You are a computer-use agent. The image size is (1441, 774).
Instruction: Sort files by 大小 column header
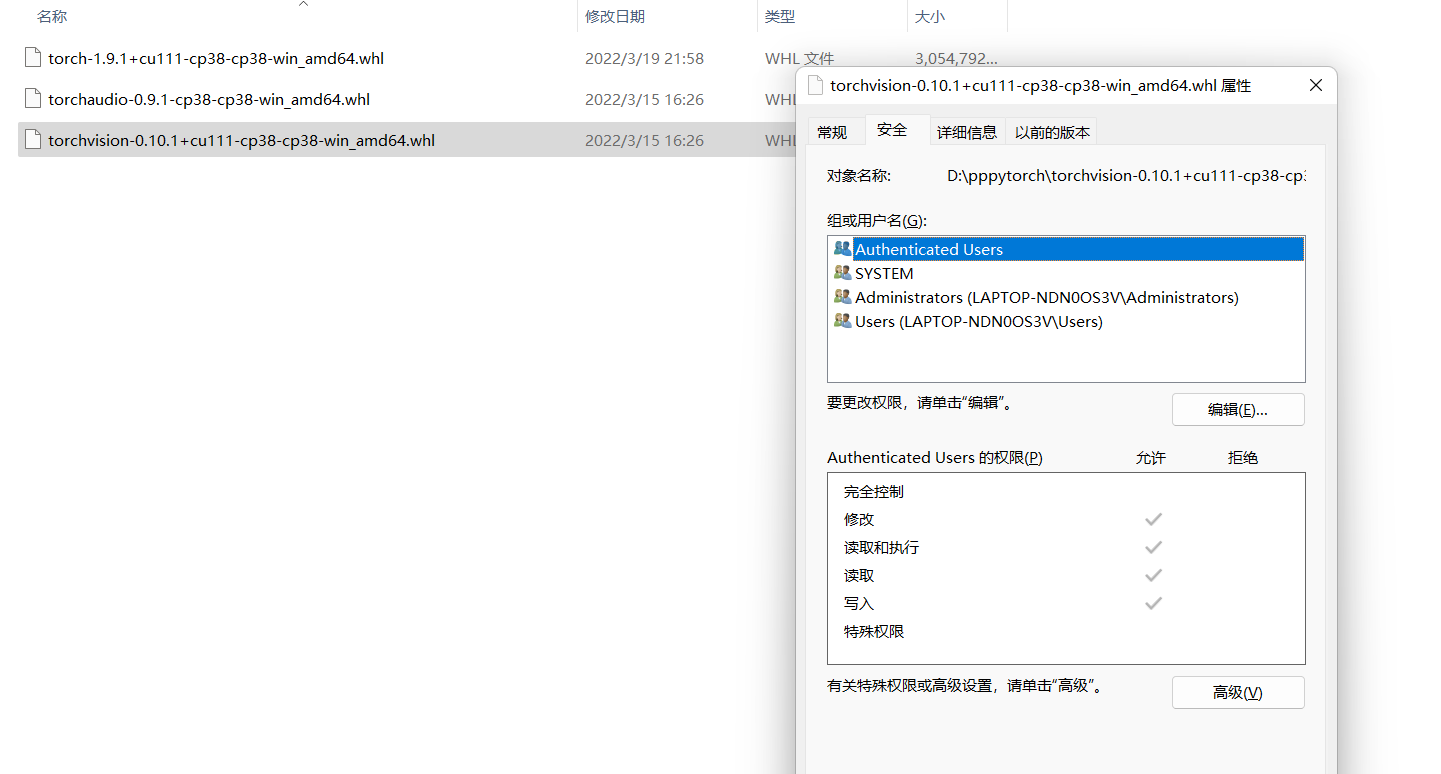coord(930,16)
